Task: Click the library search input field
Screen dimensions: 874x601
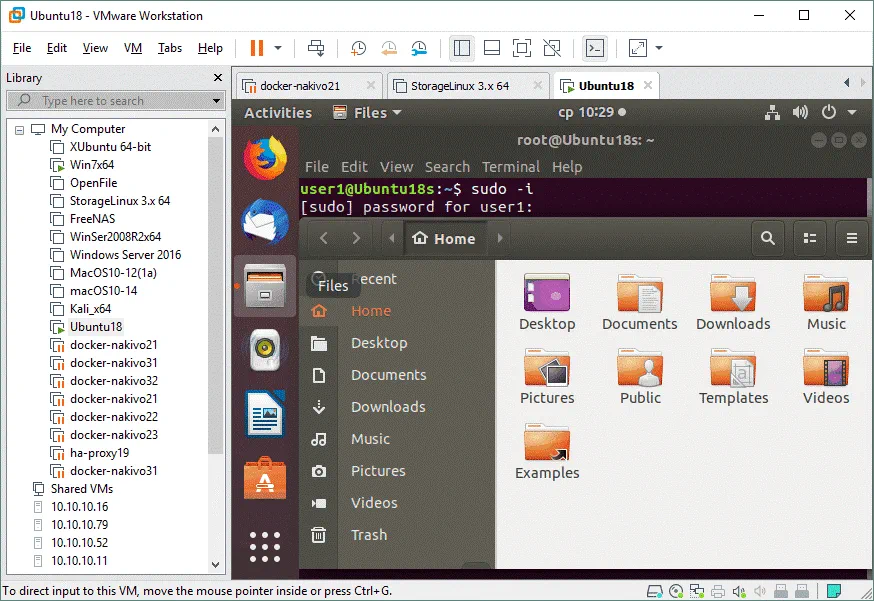Action: pyautogui.click(x=110, y=101)
